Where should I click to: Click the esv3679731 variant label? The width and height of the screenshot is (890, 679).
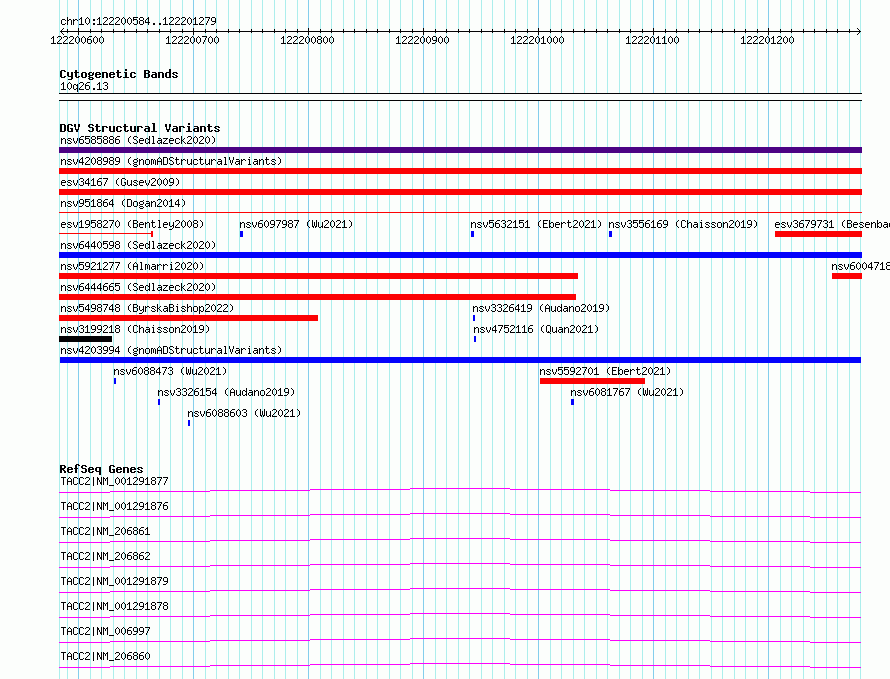point(832,224)
